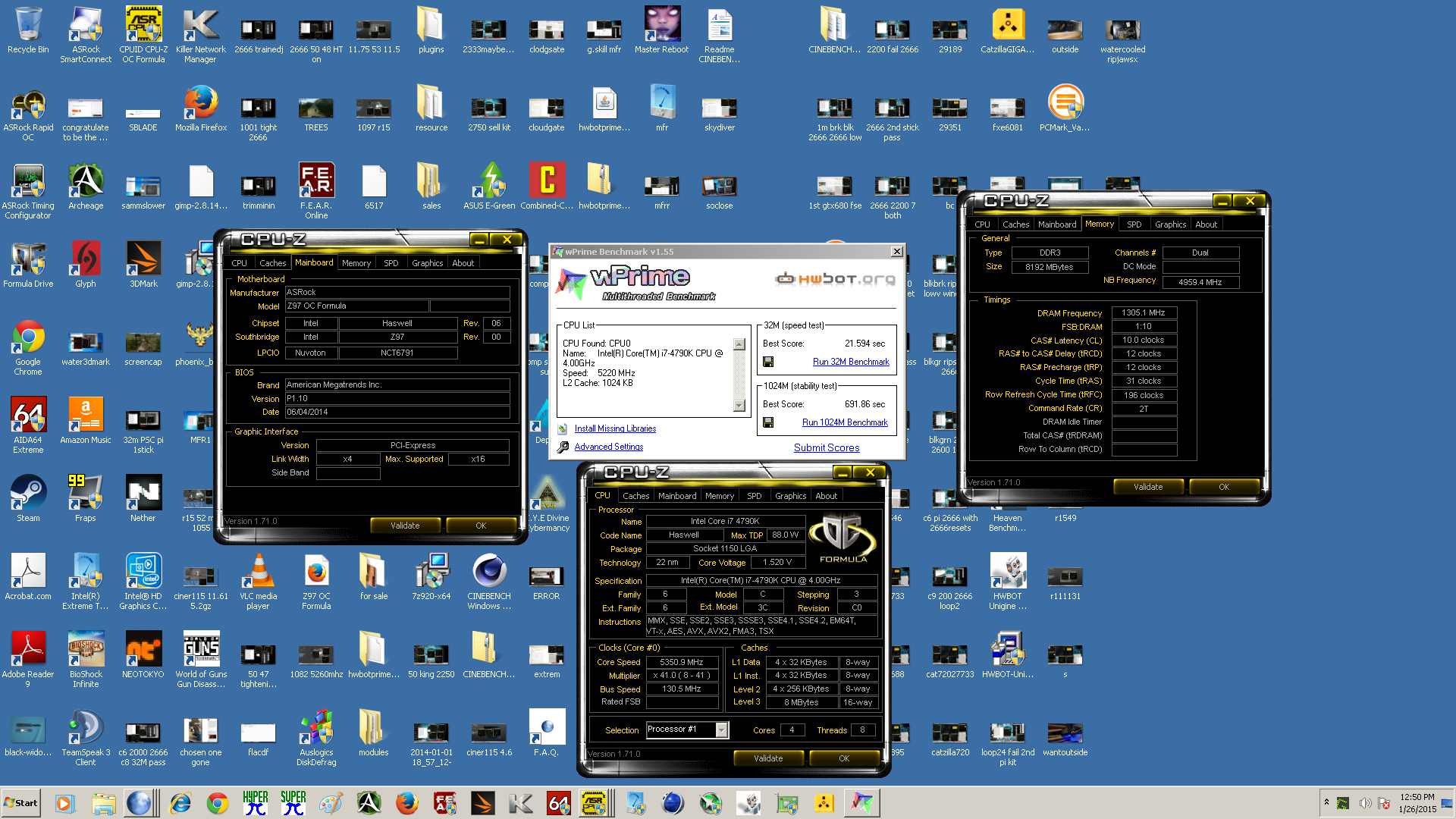The height and width of the screenshot is (819, 1456).
Task: Open Master Reboot desktop icon
Action: coord(662,30)
